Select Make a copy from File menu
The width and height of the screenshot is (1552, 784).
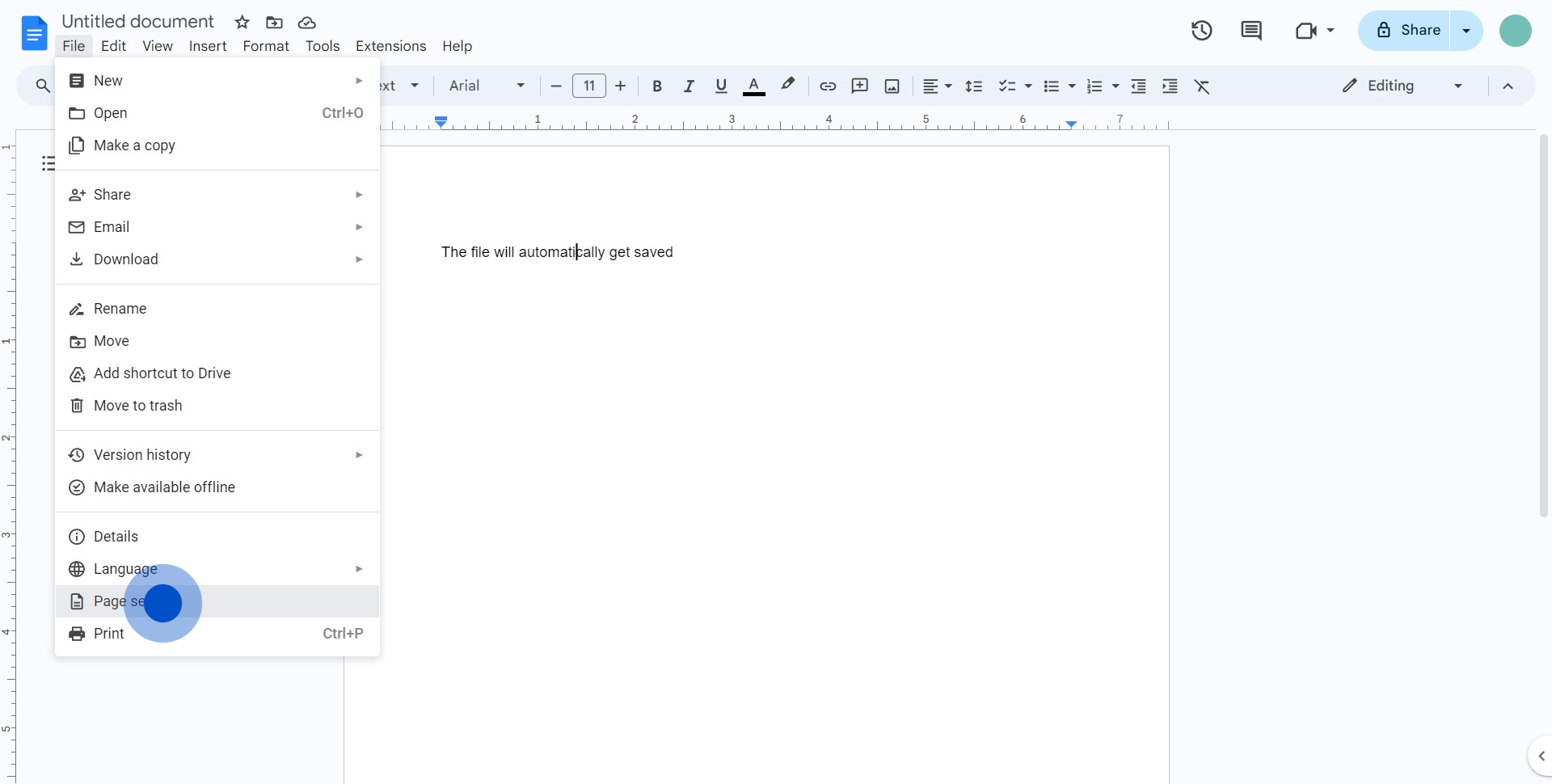click(134, 145)
